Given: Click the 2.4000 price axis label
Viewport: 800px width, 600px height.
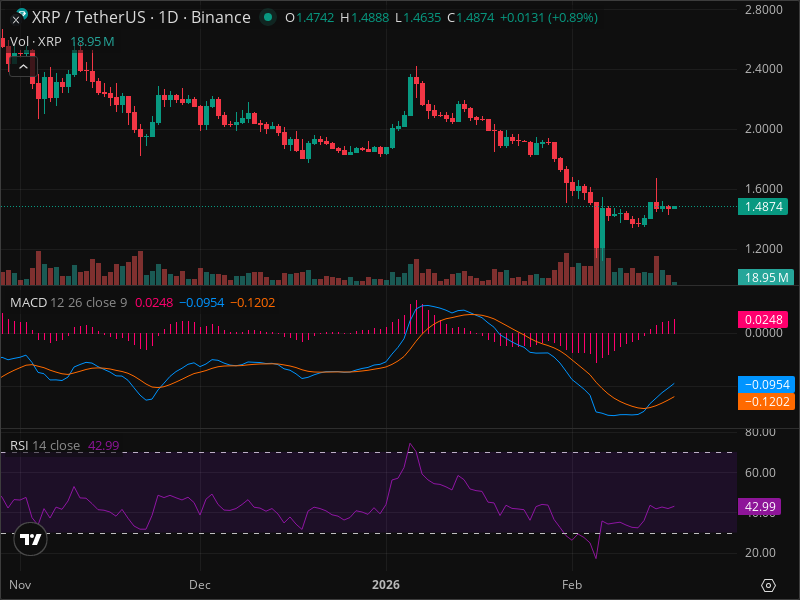Looking at the screenshot, I should coord(763,69).
